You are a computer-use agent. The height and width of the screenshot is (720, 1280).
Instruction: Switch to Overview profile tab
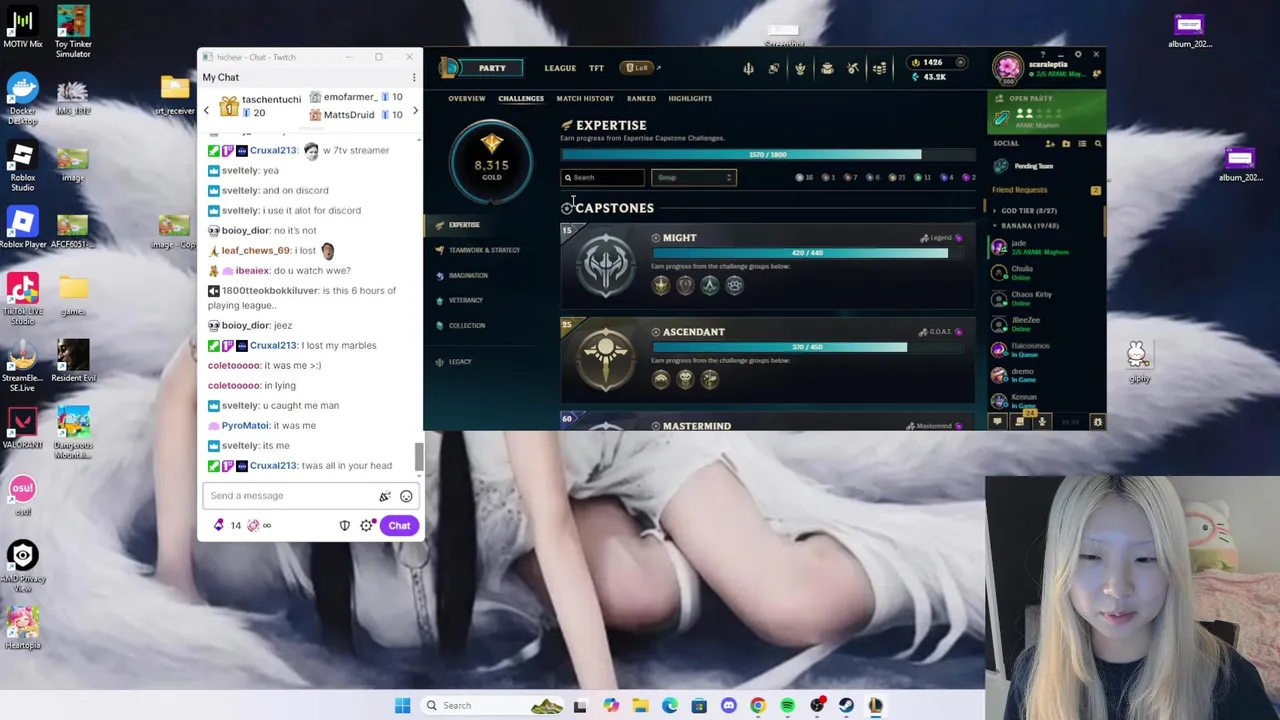click(466, 99)
